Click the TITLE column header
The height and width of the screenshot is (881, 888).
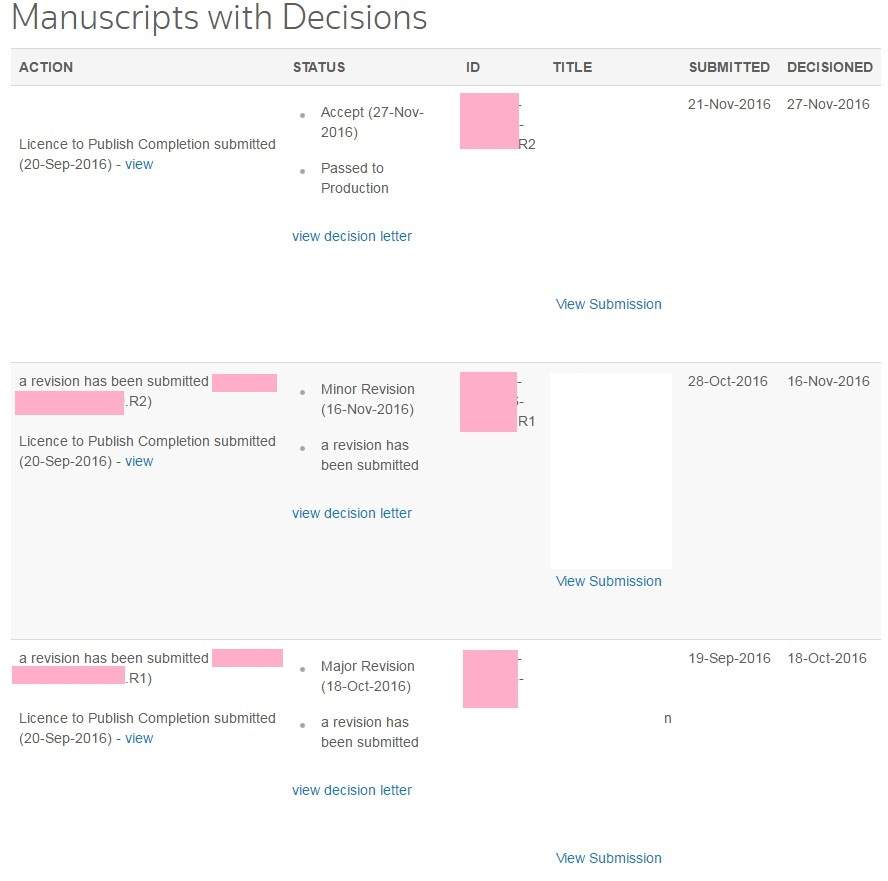pos(572,67)
